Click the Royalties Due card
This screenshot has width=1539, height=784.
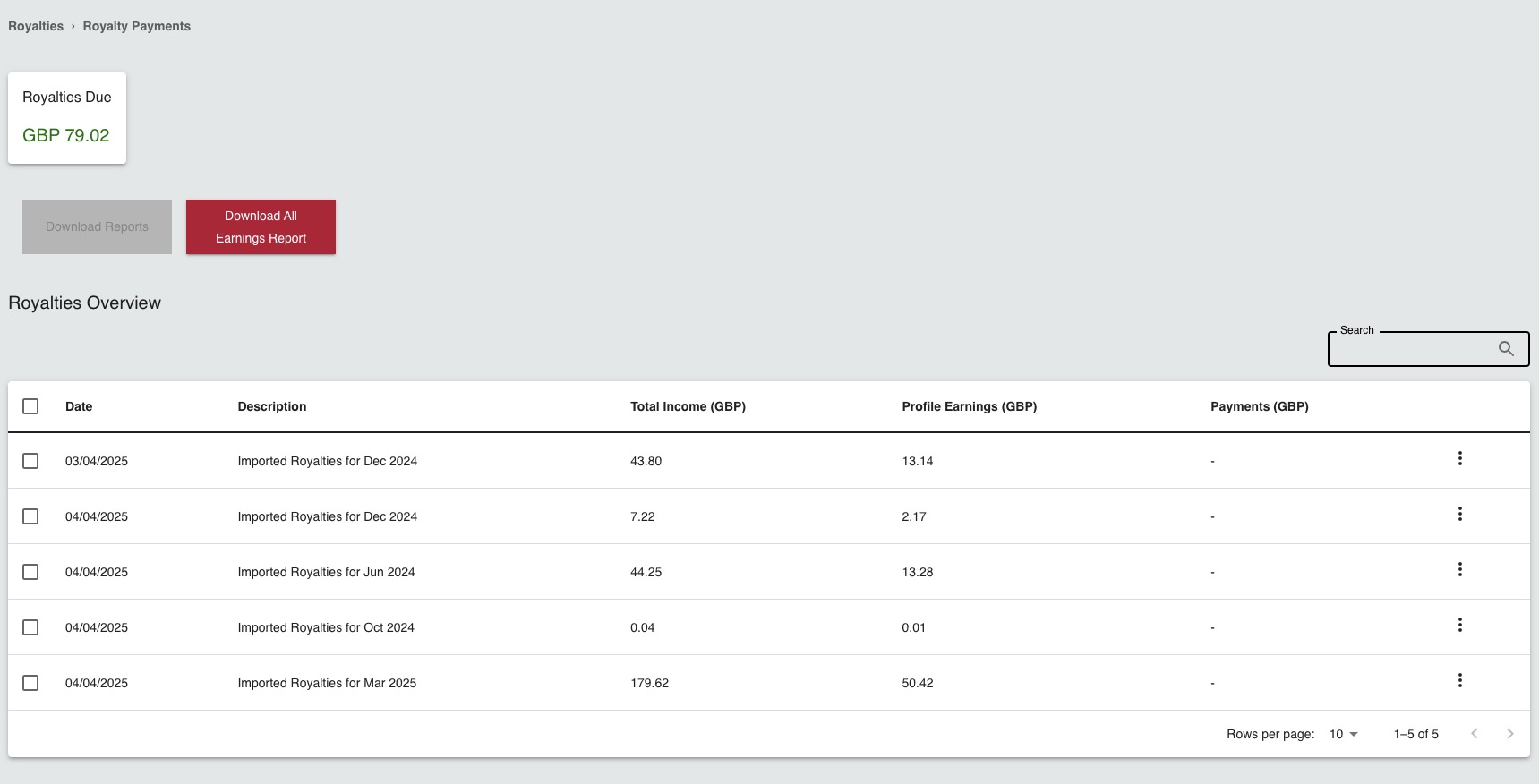(67, 118)
